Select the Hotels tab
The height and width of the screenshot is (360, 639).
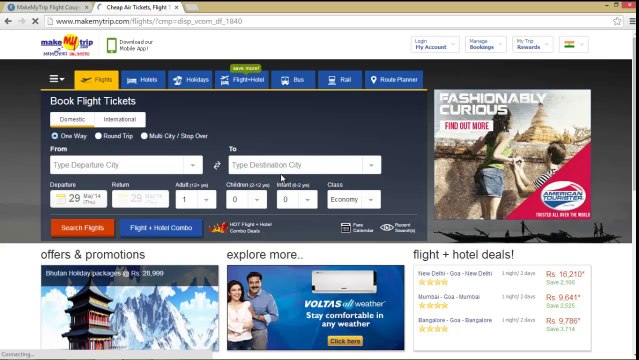tap(143, 80)
